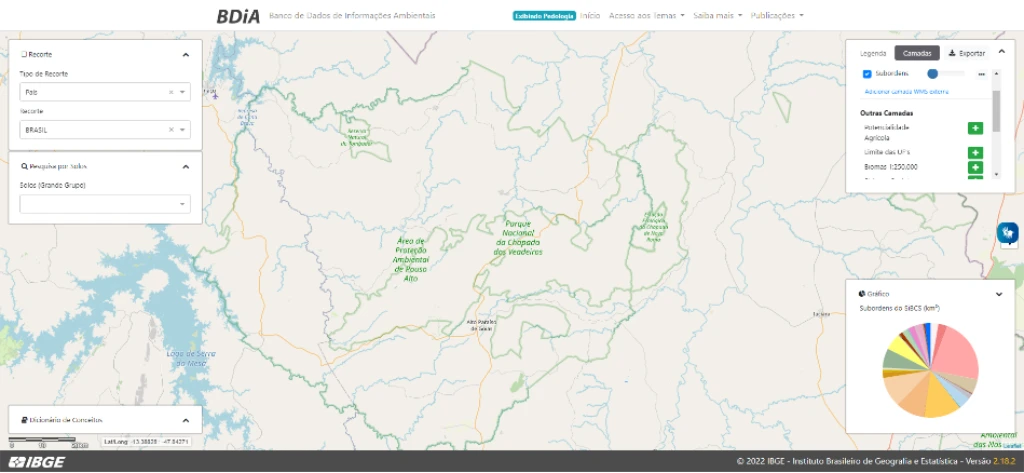Click the large pink slice of the pie chart

[x=957, y=353]
